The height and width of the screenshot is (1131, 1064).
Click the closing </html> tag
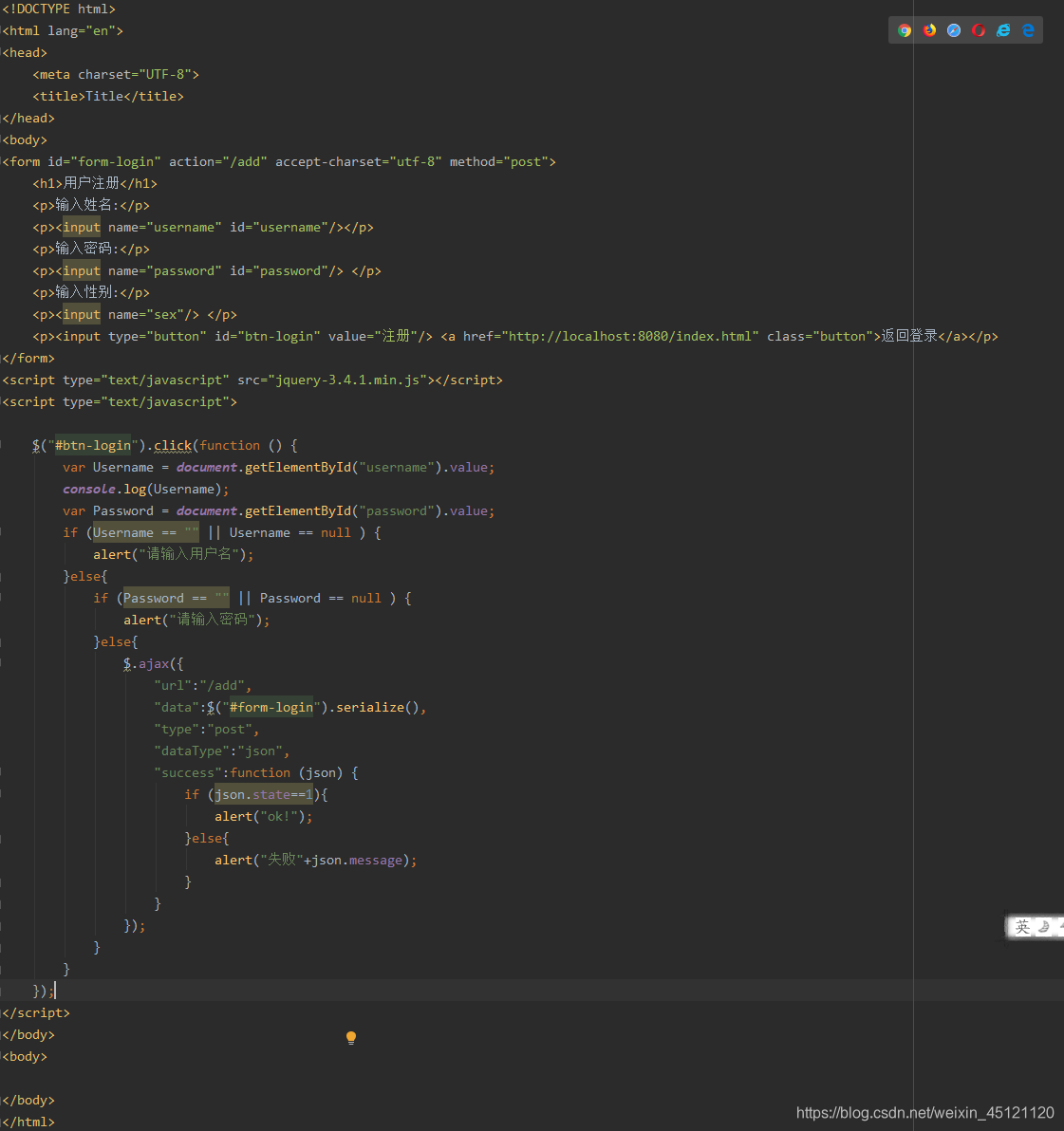tap(28, 1122)
